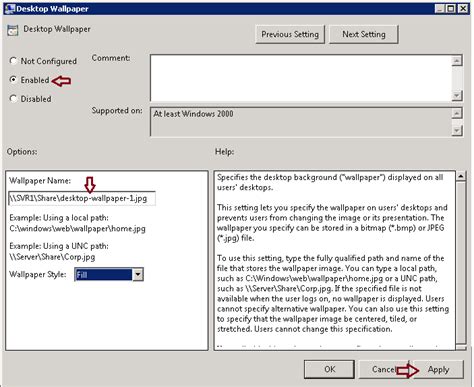Click Supported on box down arrow
Image resolution: width=474 pixels, height=387 pixels.
click(x=457, y=130)
